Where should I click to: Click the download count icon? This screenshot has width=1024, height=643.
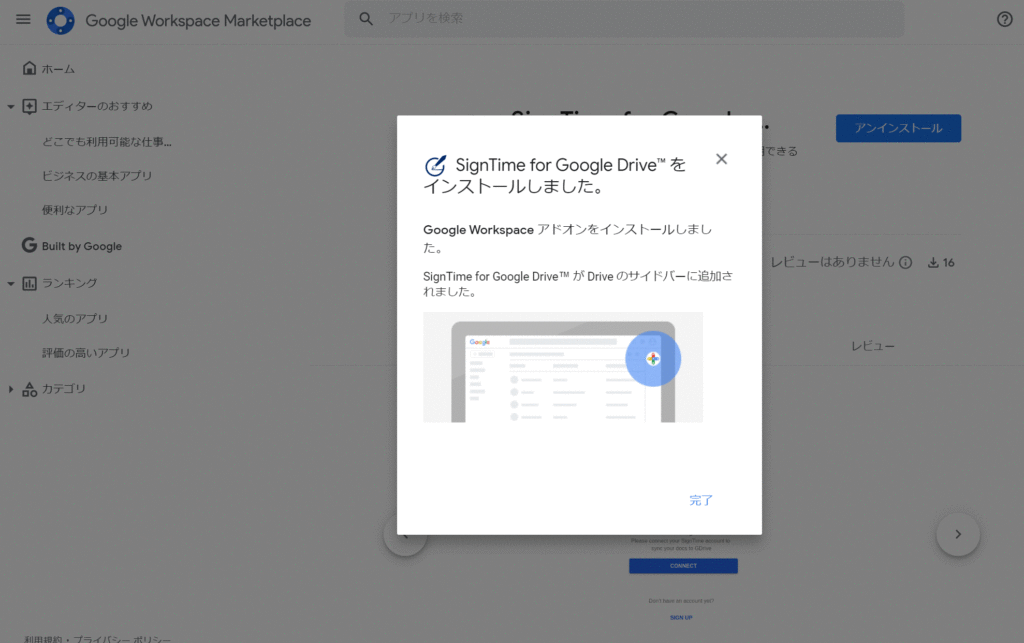click(x=933, y=262)
